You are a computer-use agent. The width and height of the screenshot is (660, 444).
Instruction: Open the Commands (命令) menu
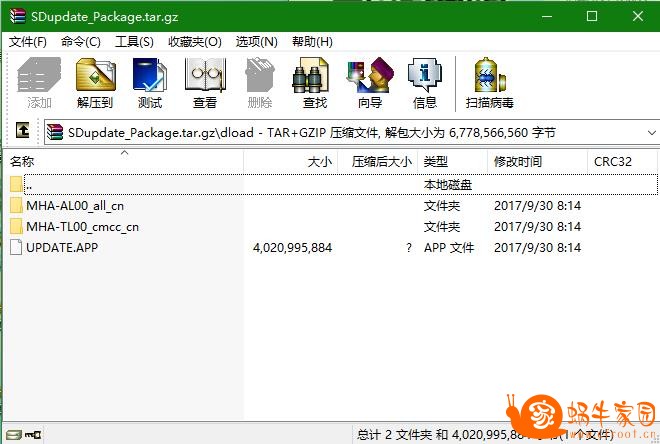pos(80,42)
